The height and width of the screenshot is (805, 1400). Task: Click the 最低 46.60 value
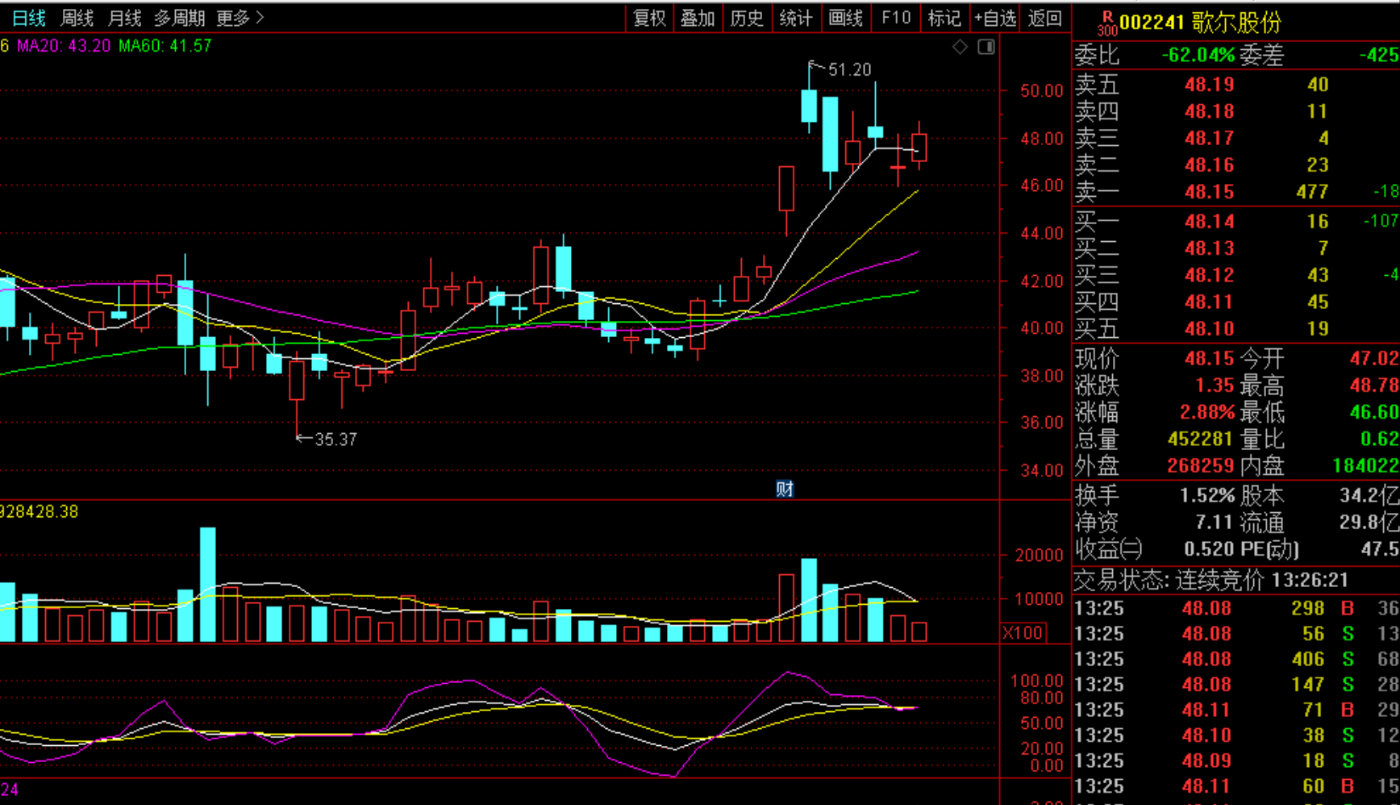(x=1376, y=412)
